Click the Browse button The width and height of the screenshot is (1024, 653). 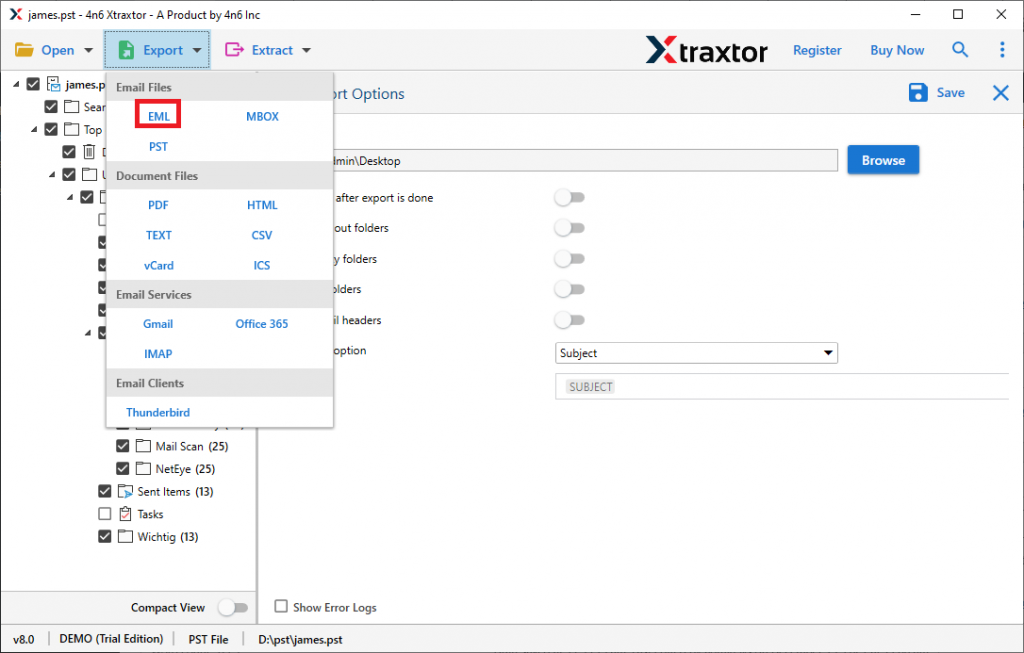coord(883,160)
